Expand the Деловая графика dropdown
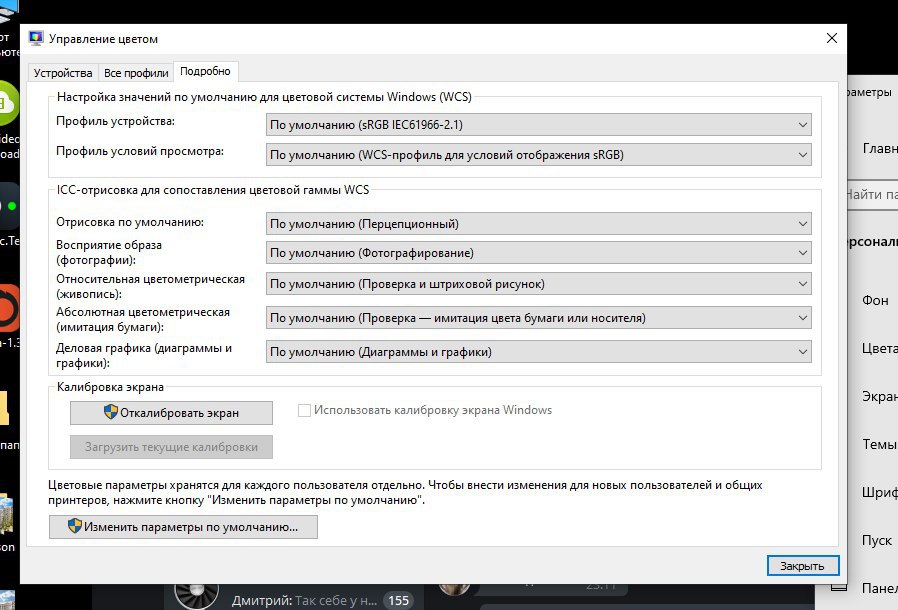 [x=538, y=352]
